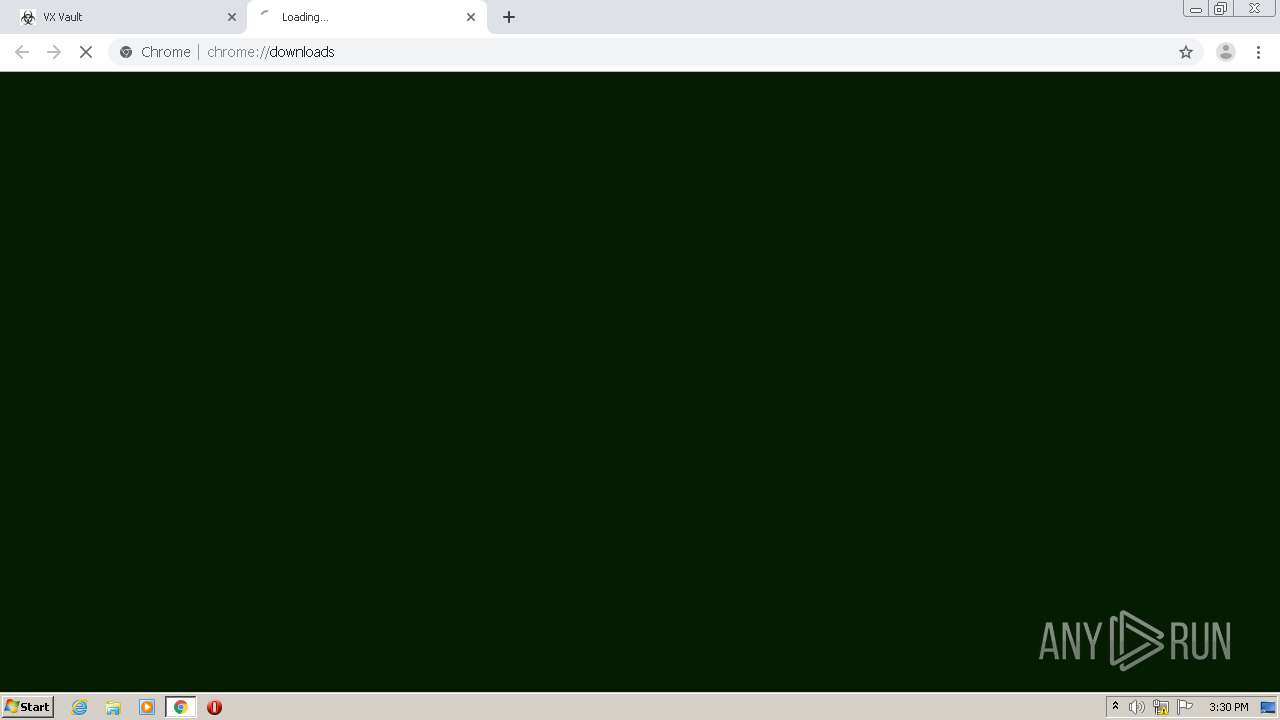
Task: Open the 3:30 PM clock
Action: 1228,707
